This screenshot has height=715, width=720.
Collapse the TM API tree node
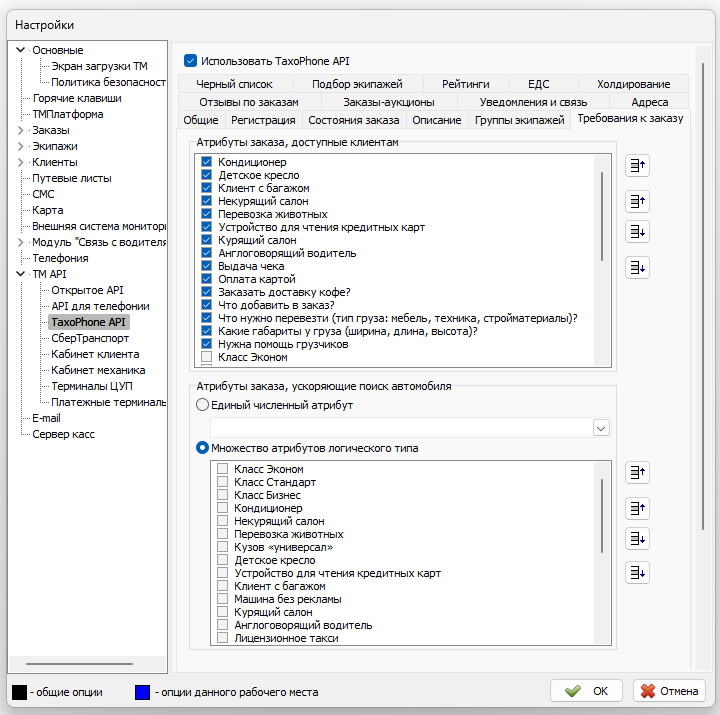click(20, 274)
